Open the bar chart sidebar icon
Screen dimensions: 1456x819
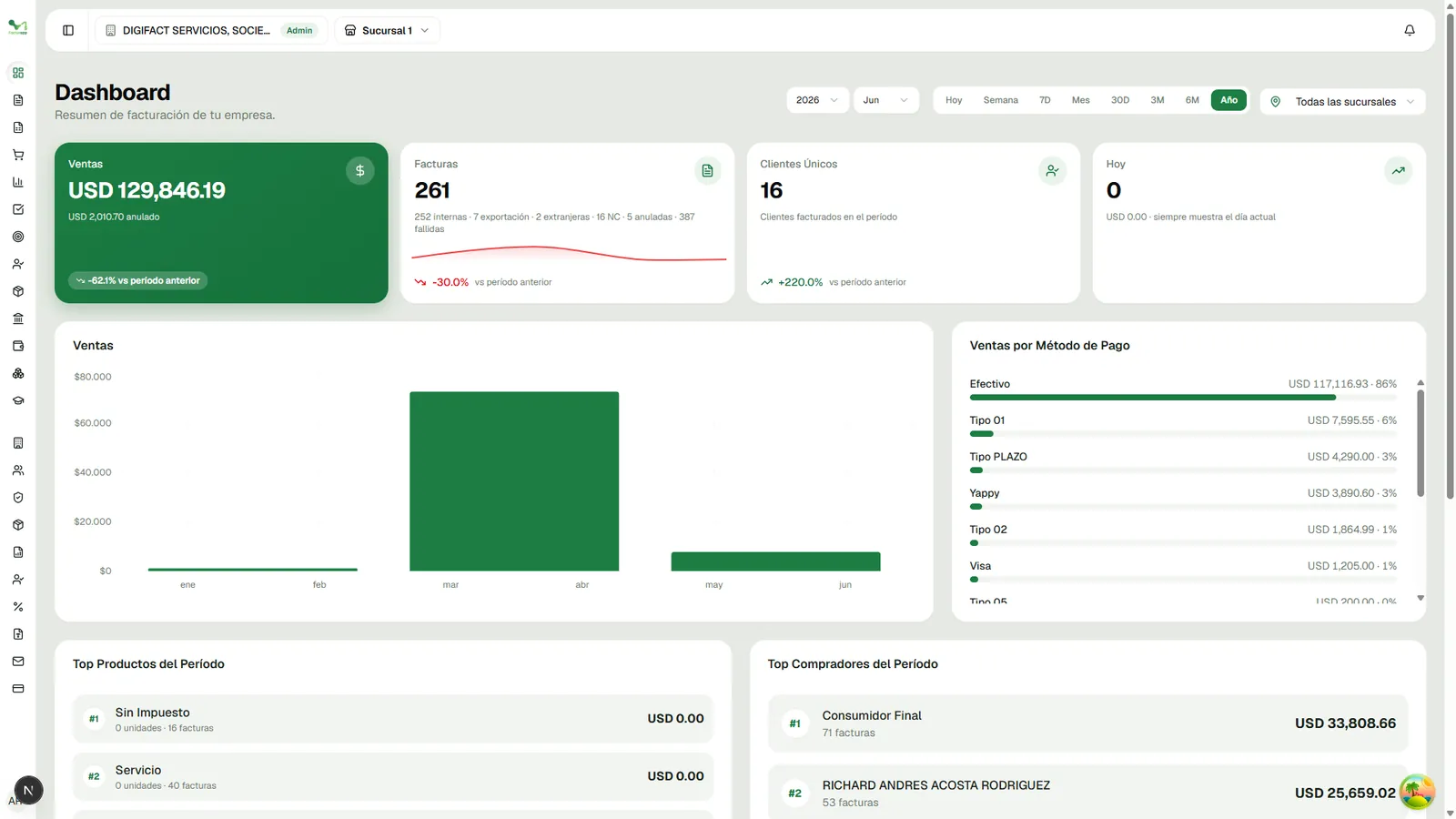(x=18, y=182)
